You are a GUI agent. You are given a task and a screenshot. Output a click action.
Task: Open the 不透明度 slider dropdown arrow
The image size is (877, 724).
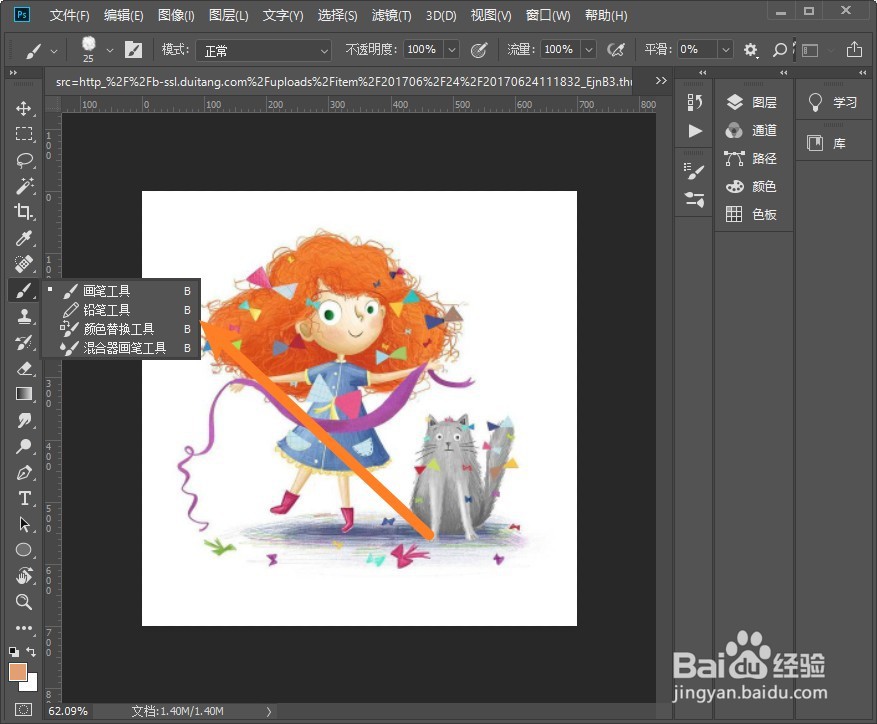coord(451,50)
